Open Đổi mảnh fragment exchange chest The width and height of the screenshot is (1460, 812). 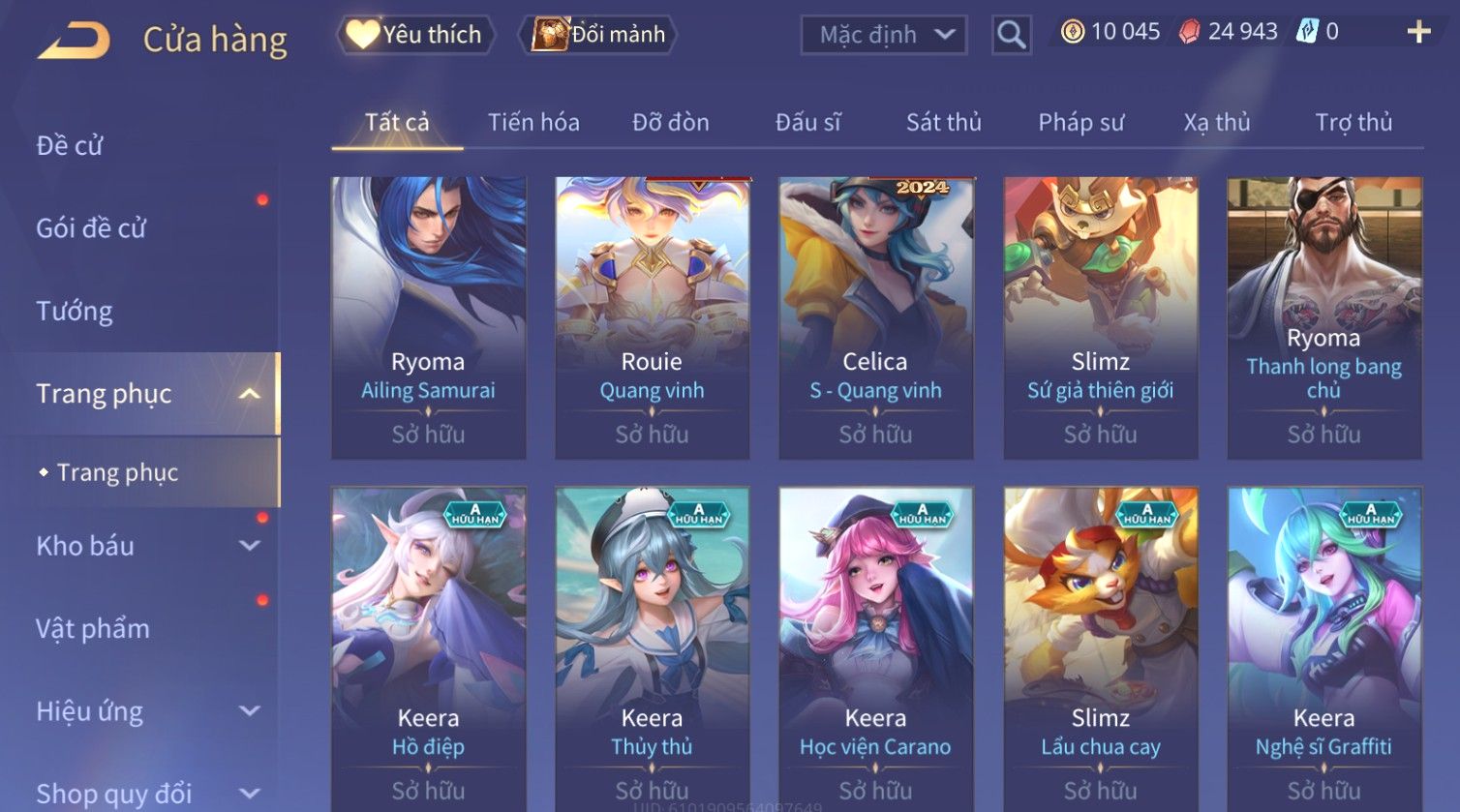point(597,35)
